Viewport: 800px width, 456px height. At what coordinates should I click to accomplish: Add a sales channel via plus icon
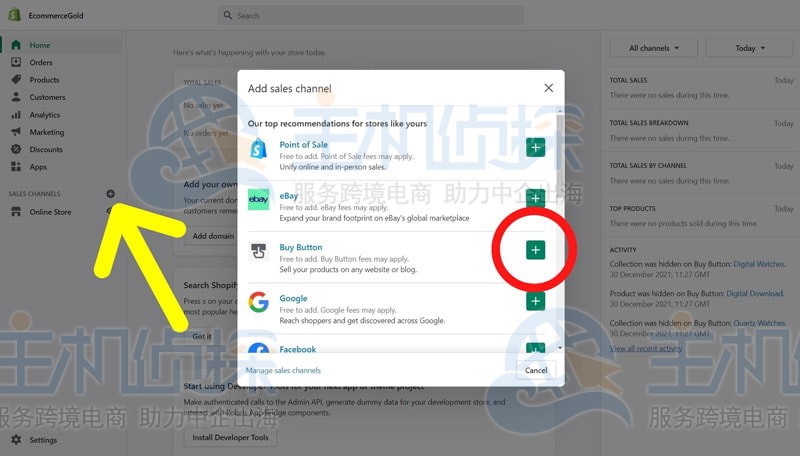[x=110, y=194]
